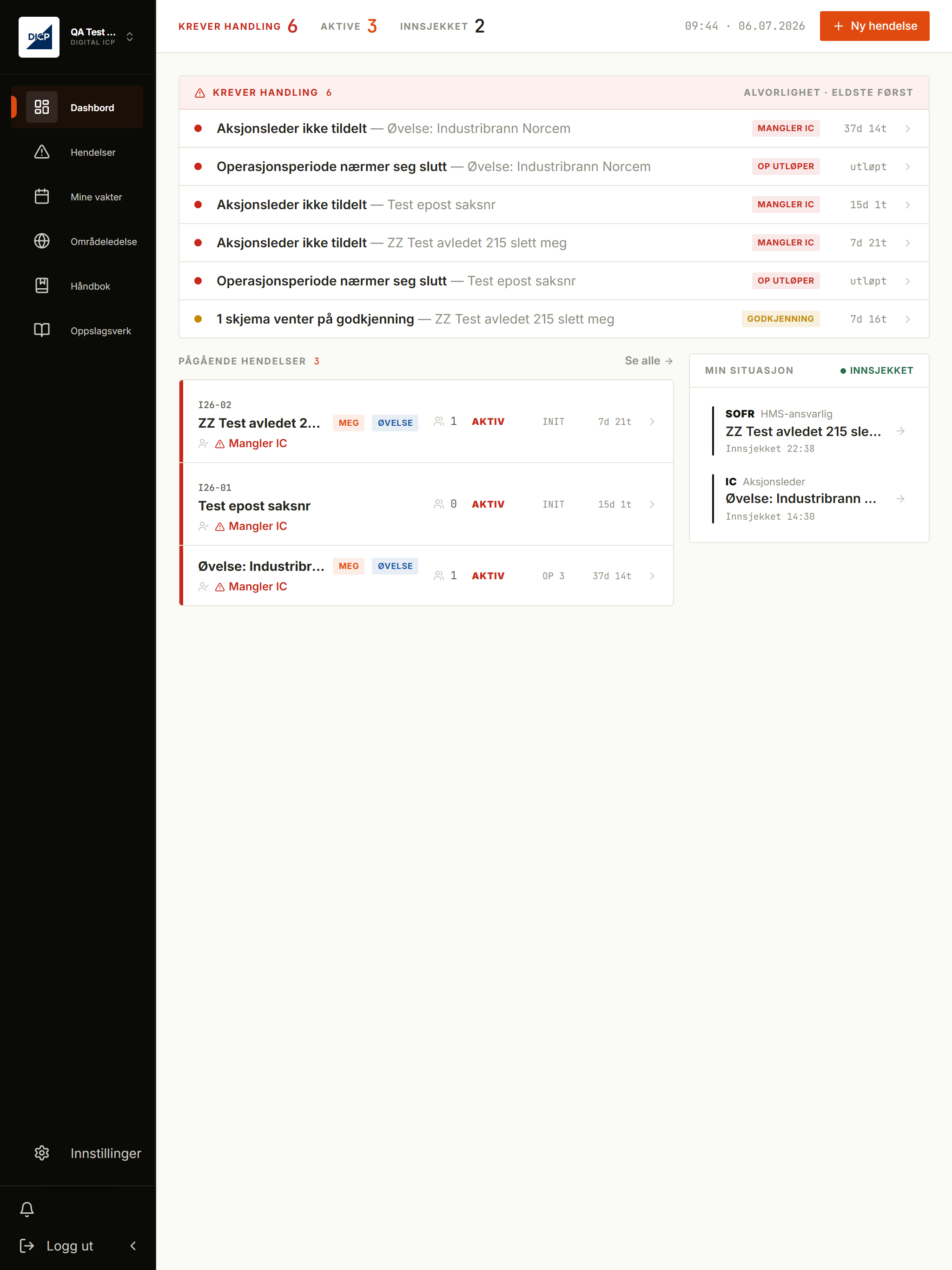Click the 1 skjema venter på godkjenning row
The width and height of the screenshot is (952, 1270).
[554, 318]
